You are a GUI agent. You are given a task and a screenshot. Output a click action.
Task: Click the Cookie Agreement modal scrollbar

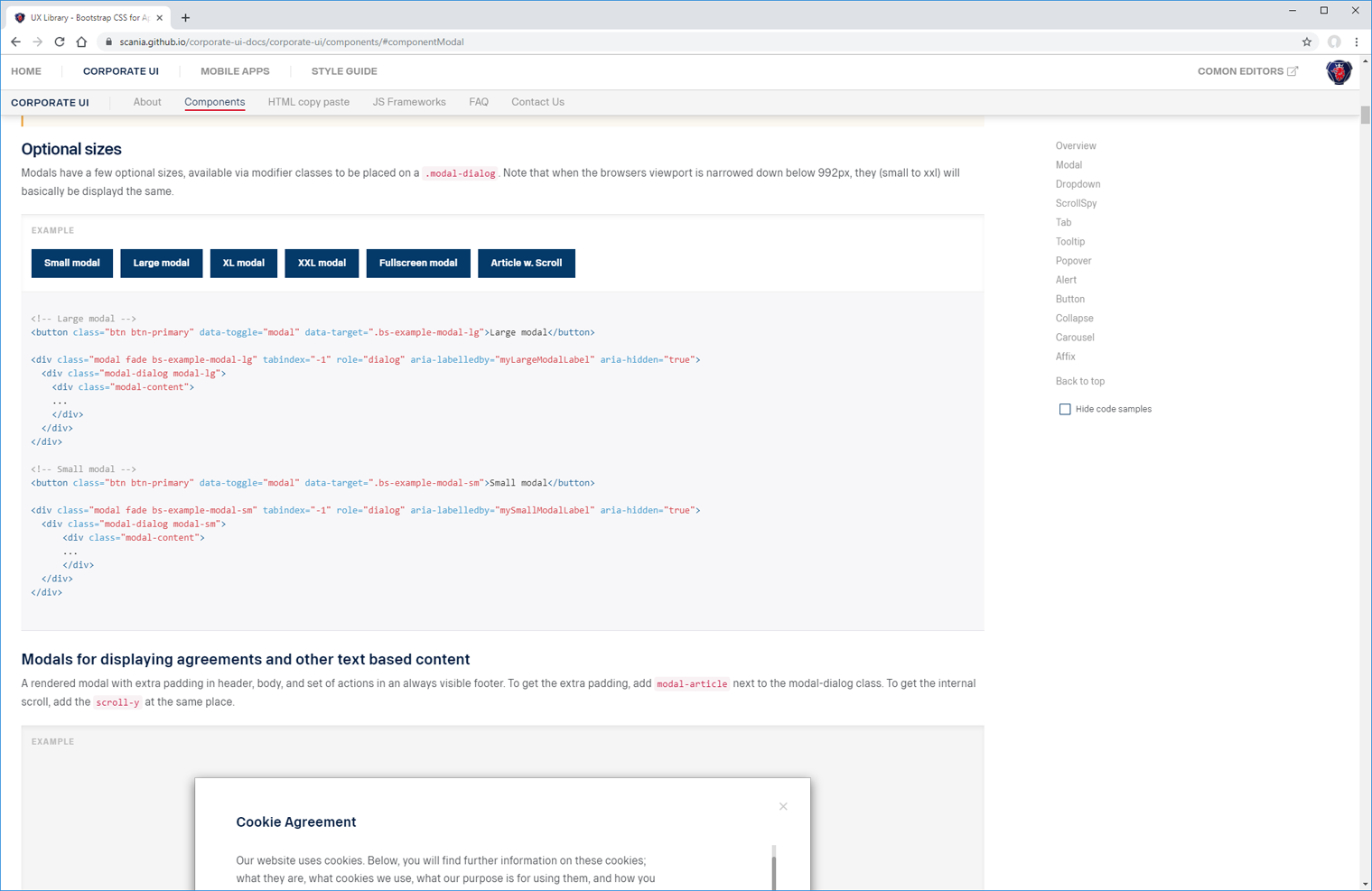[774, 868]
